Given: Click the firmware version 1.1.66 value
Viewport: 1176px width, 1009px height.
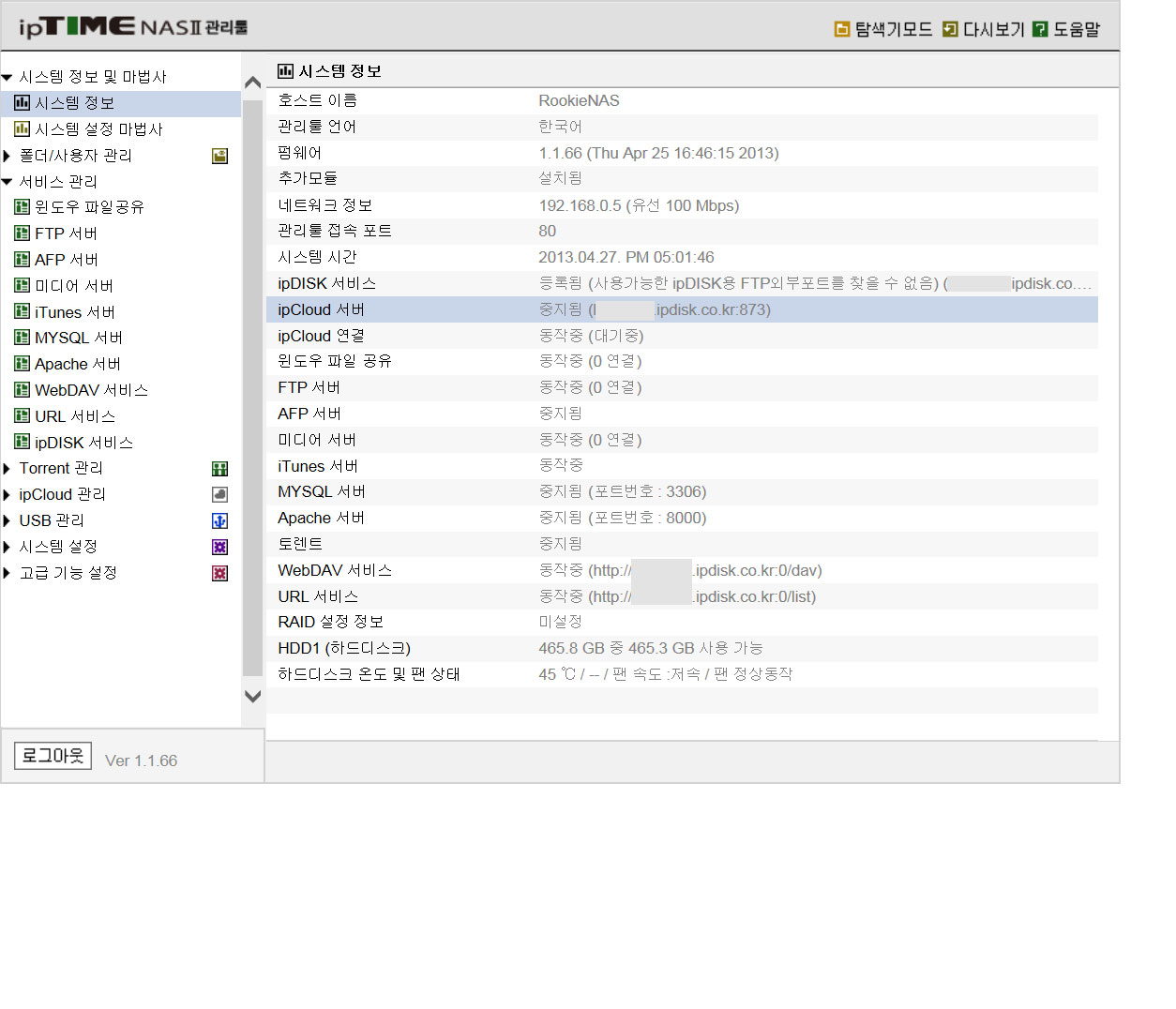Looking at the screenshot, I should coord(658,153).
